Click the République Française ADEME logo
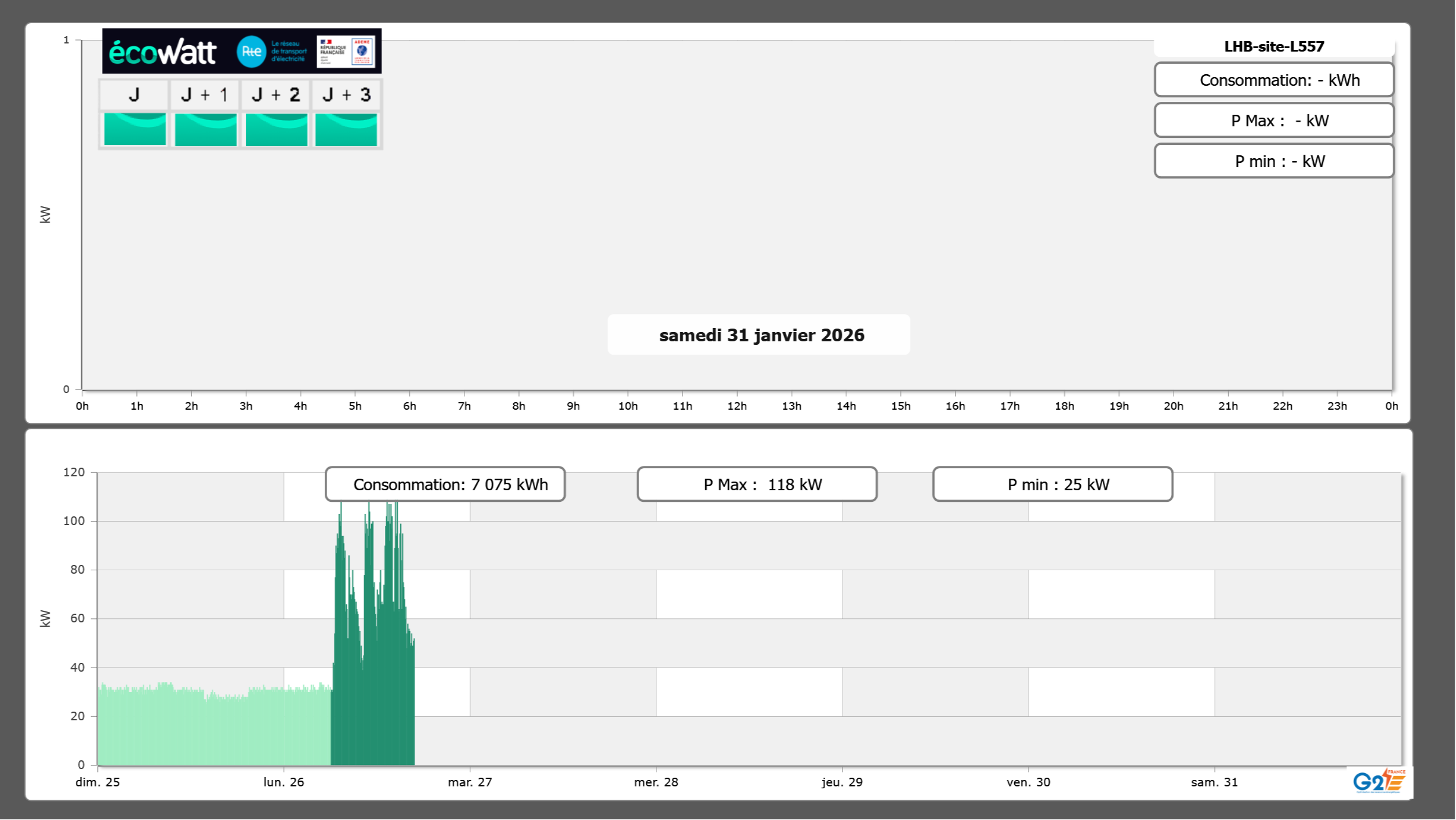1456x820 pixels. [x=346, y=52]
